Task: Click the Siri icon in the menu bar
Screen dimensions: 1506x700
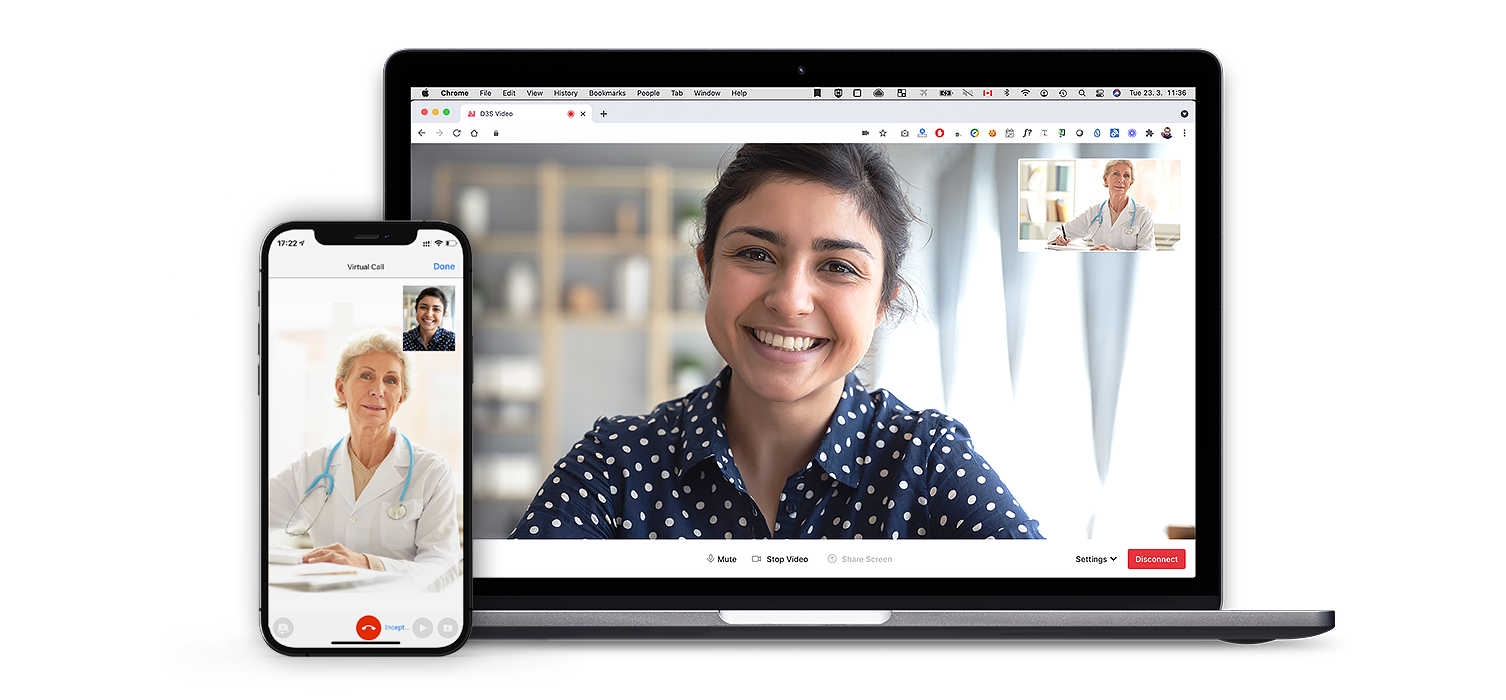Action: tap(1117, 93)
